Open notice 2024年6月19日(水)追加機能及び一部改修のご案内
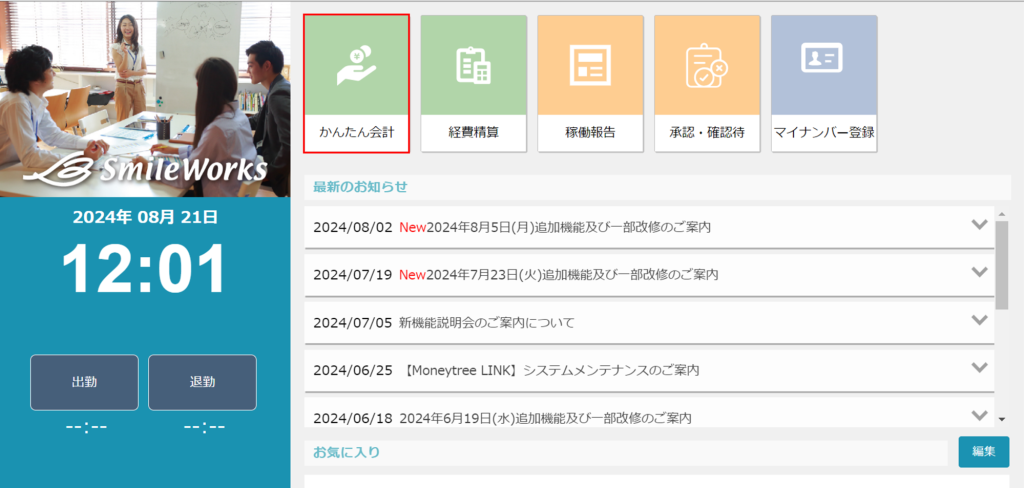The image size is (1024, 488). [x=545, y=418]
